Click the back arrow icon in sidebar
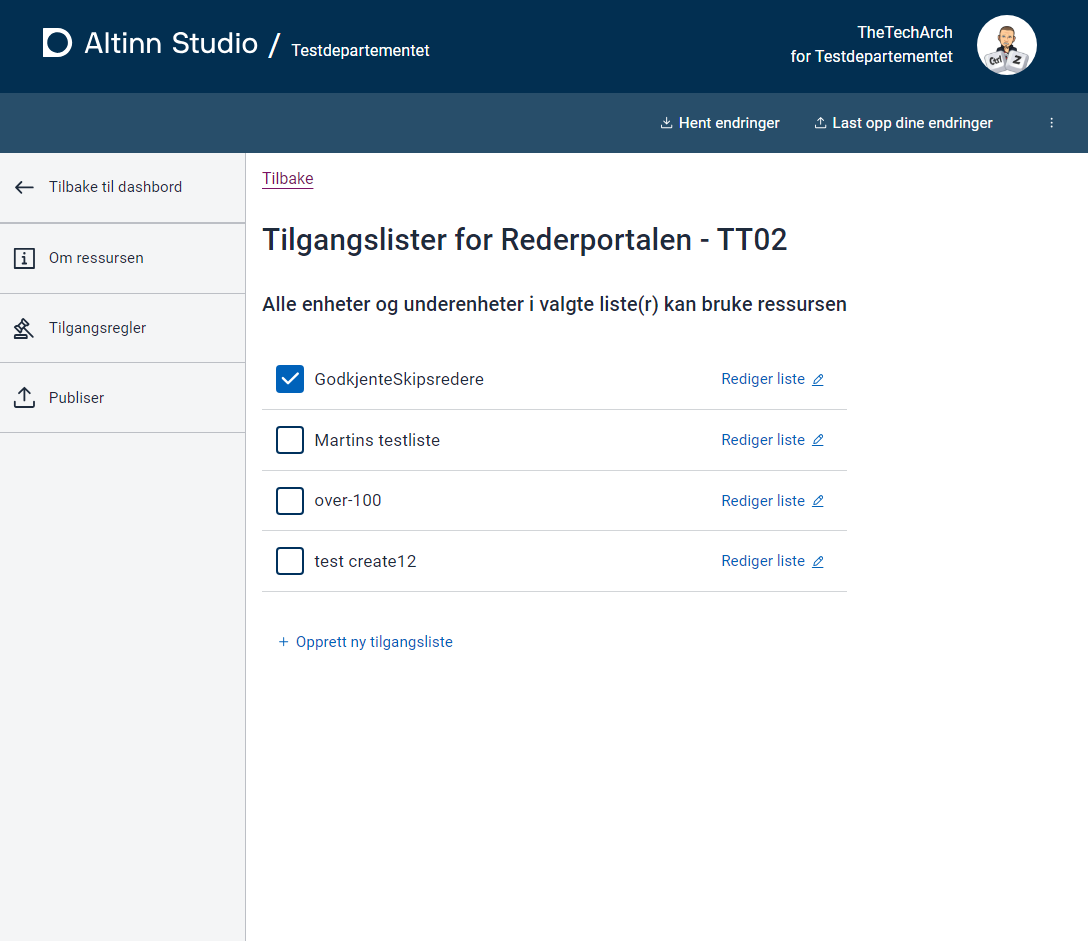Screen dimensions: 1088x941 (x=24, y=187)
